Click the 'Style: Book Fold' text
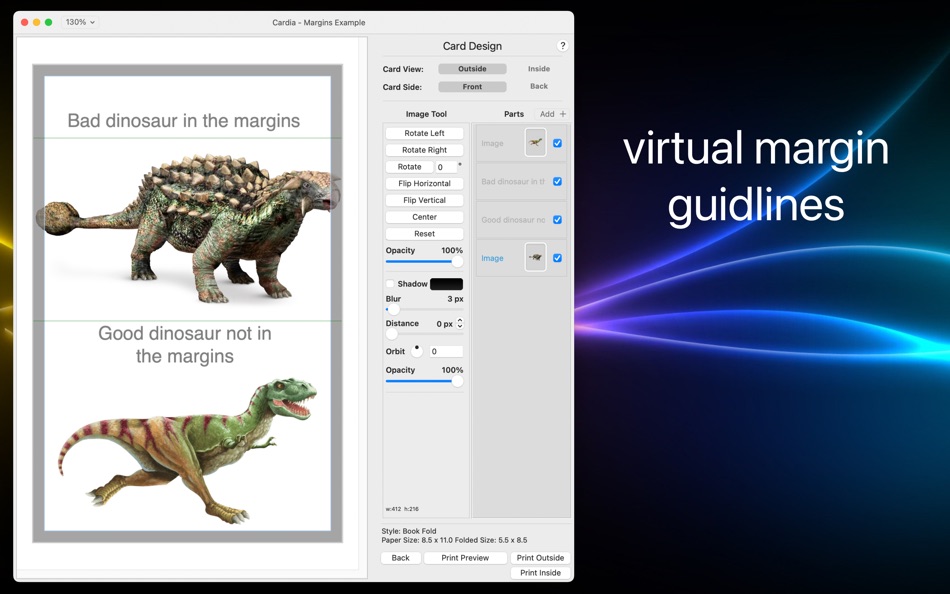The height and width of the screenshot is (594, 950). (409, 531)
